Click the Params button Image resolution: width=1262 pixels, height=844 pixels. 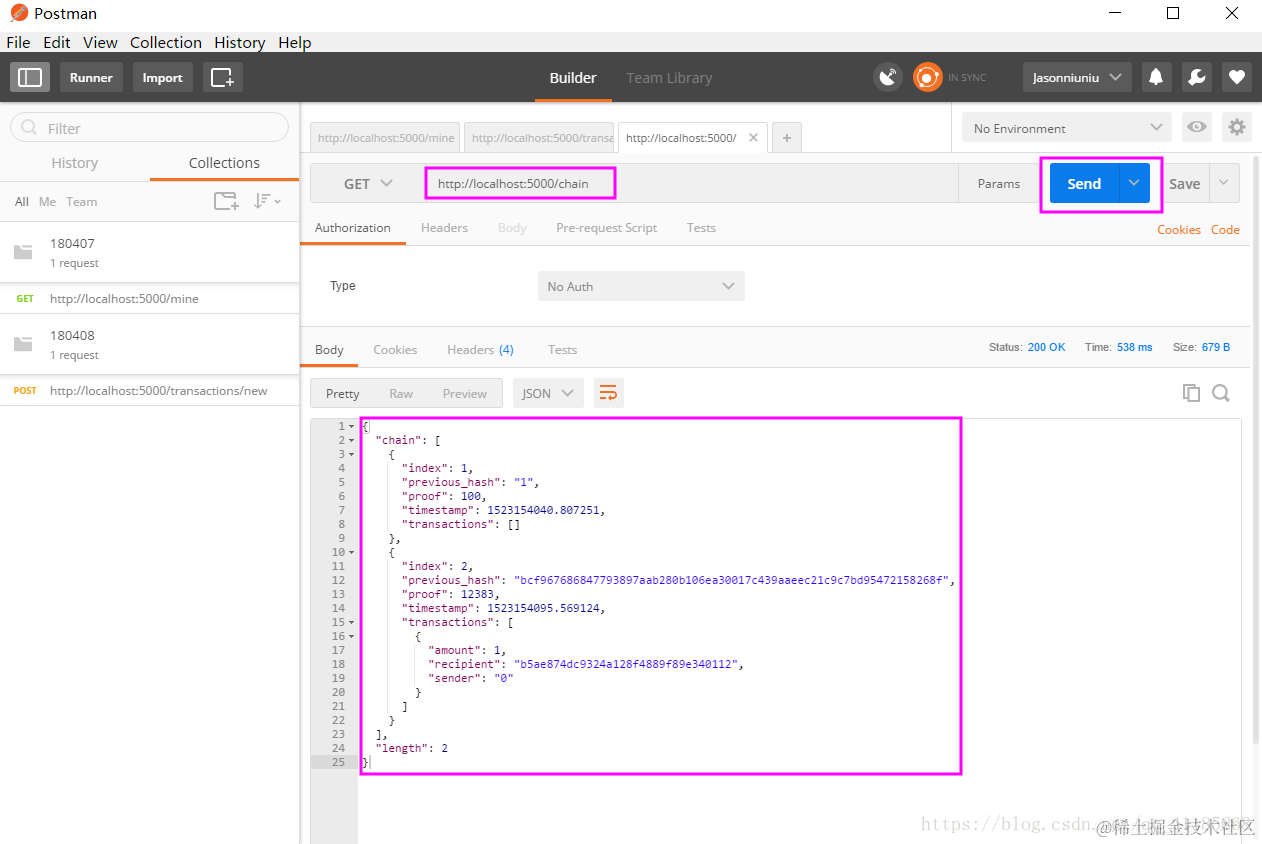click(x=999, y=183)
